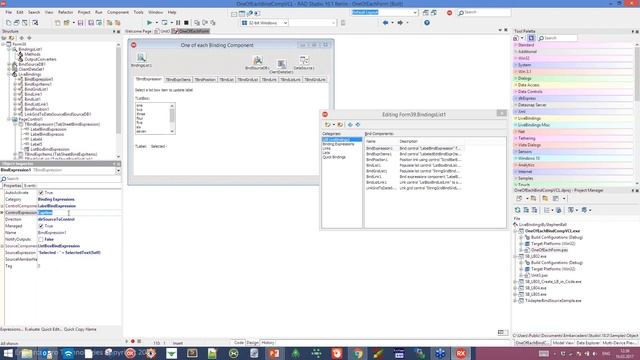Screen dimensions: 640x360
Task: Select Binding Expressions in Categories list
Action: [x=338, y=144]
